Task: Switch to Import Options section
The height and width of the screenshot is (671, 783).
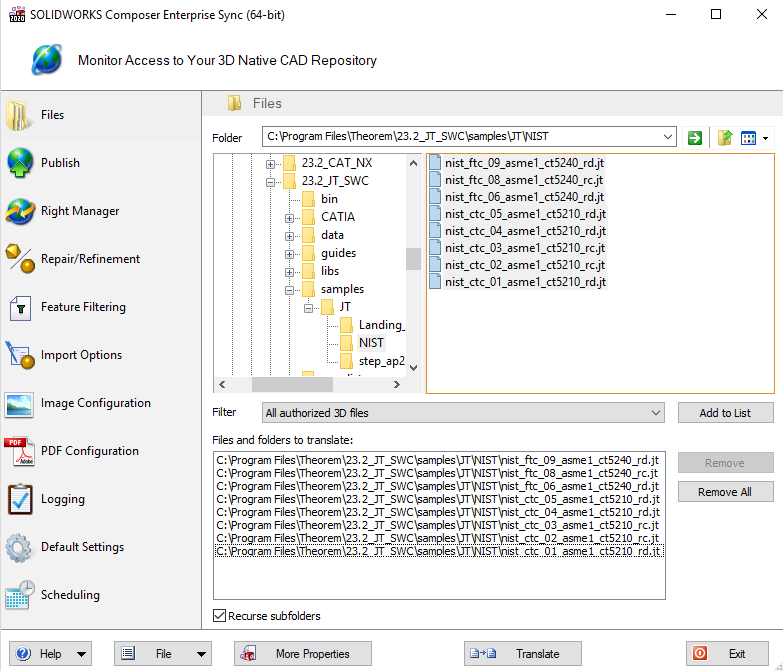Action: click(x=81, y=355)
